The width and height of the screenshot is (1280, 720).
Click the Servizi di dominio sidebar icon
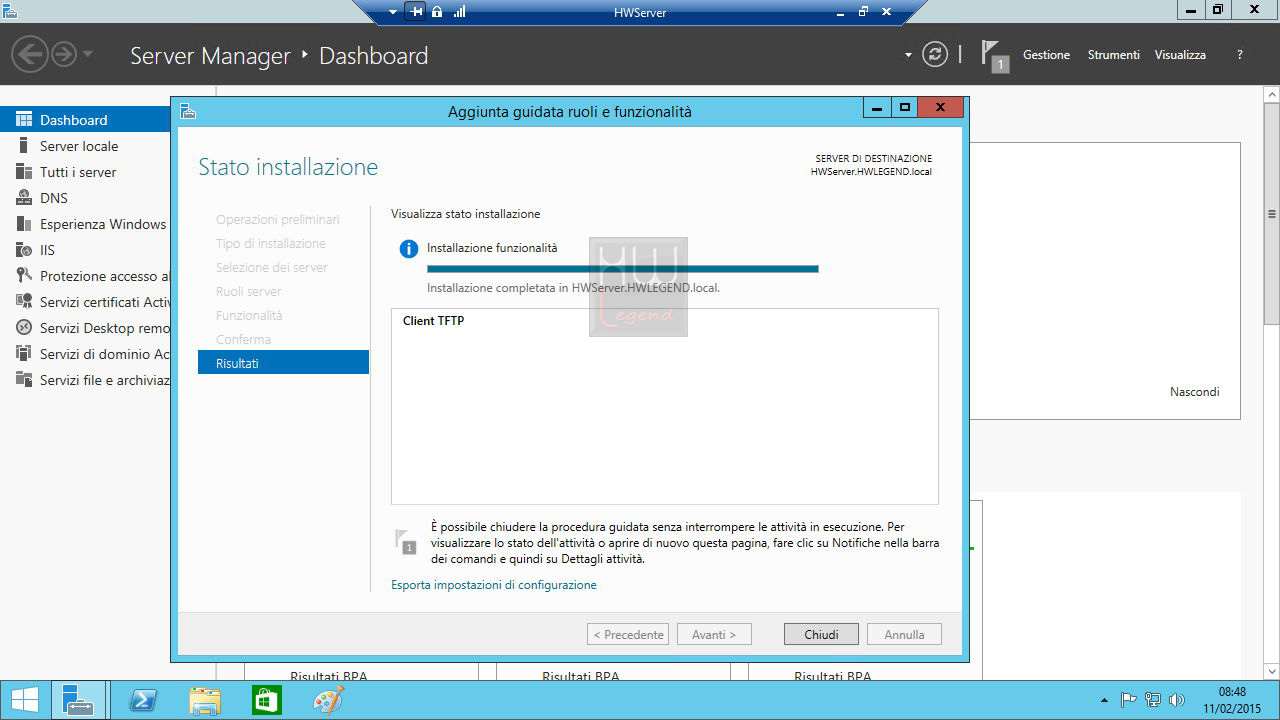(23, 353)
